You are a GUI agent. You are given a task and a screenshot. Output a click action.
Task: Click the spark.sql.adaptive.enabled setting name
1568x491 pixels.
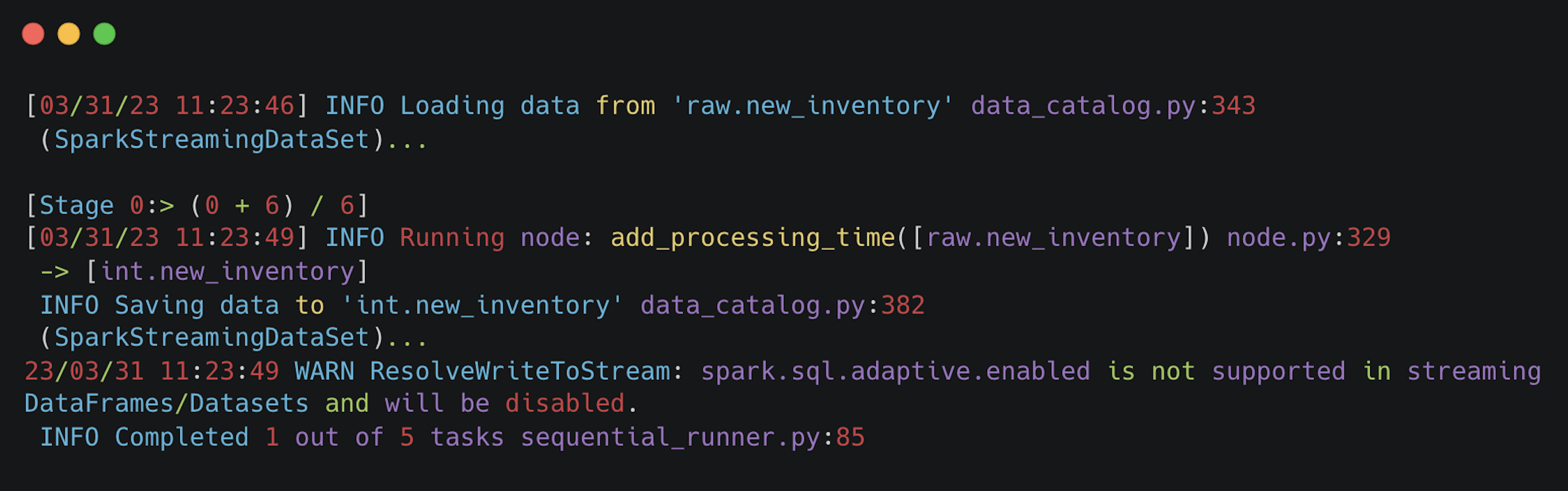(895, 371)
